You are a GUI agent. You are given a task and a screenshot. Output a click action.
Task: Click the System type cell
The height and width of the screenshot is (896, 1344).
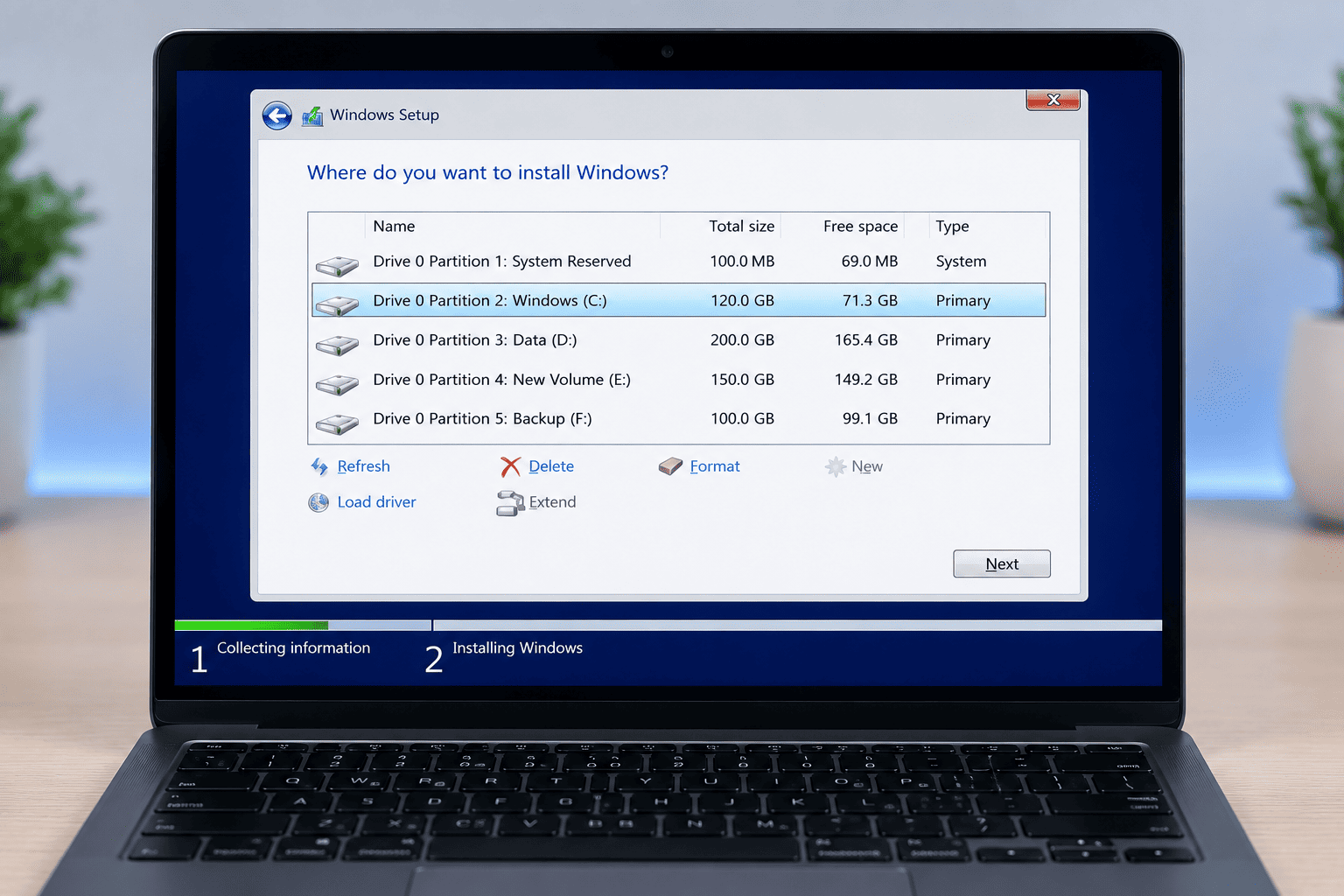(961, 262)
